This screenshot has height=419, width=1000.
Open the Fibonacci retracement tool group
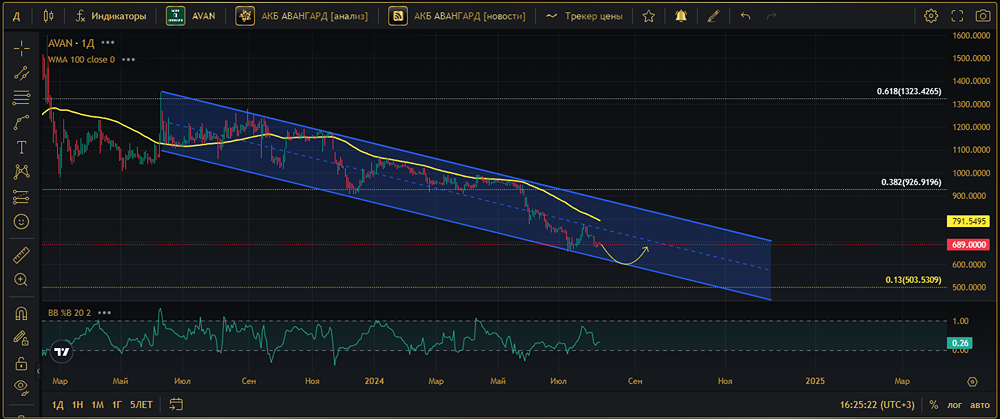point(22,98)
